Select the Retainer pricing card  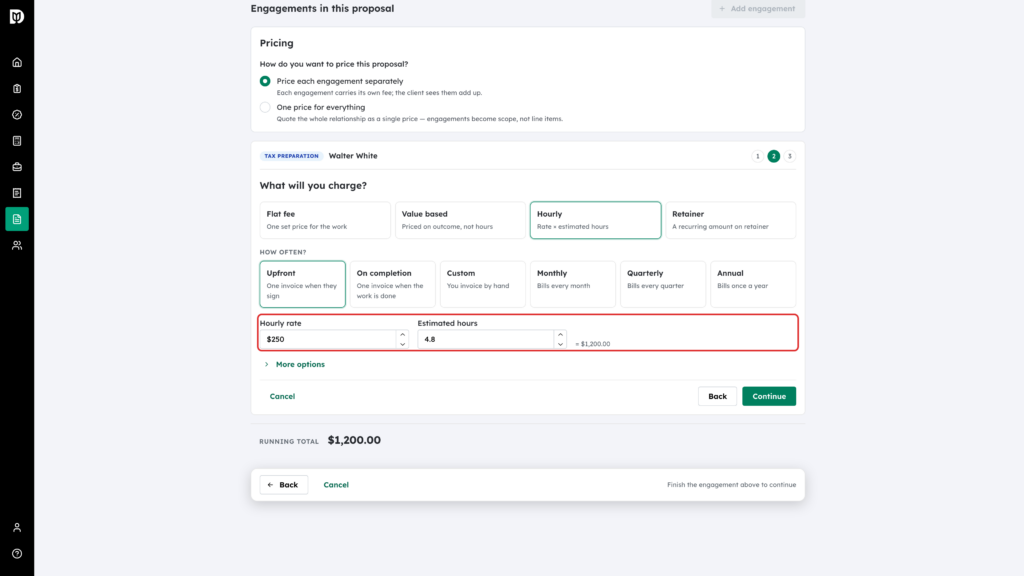(x=731, y=220)
